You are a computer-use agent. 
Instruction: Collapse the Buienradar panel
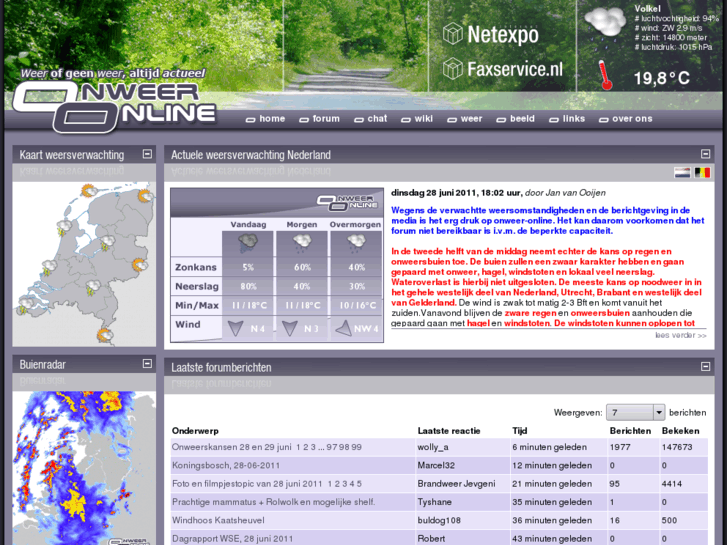pos(147,365)
